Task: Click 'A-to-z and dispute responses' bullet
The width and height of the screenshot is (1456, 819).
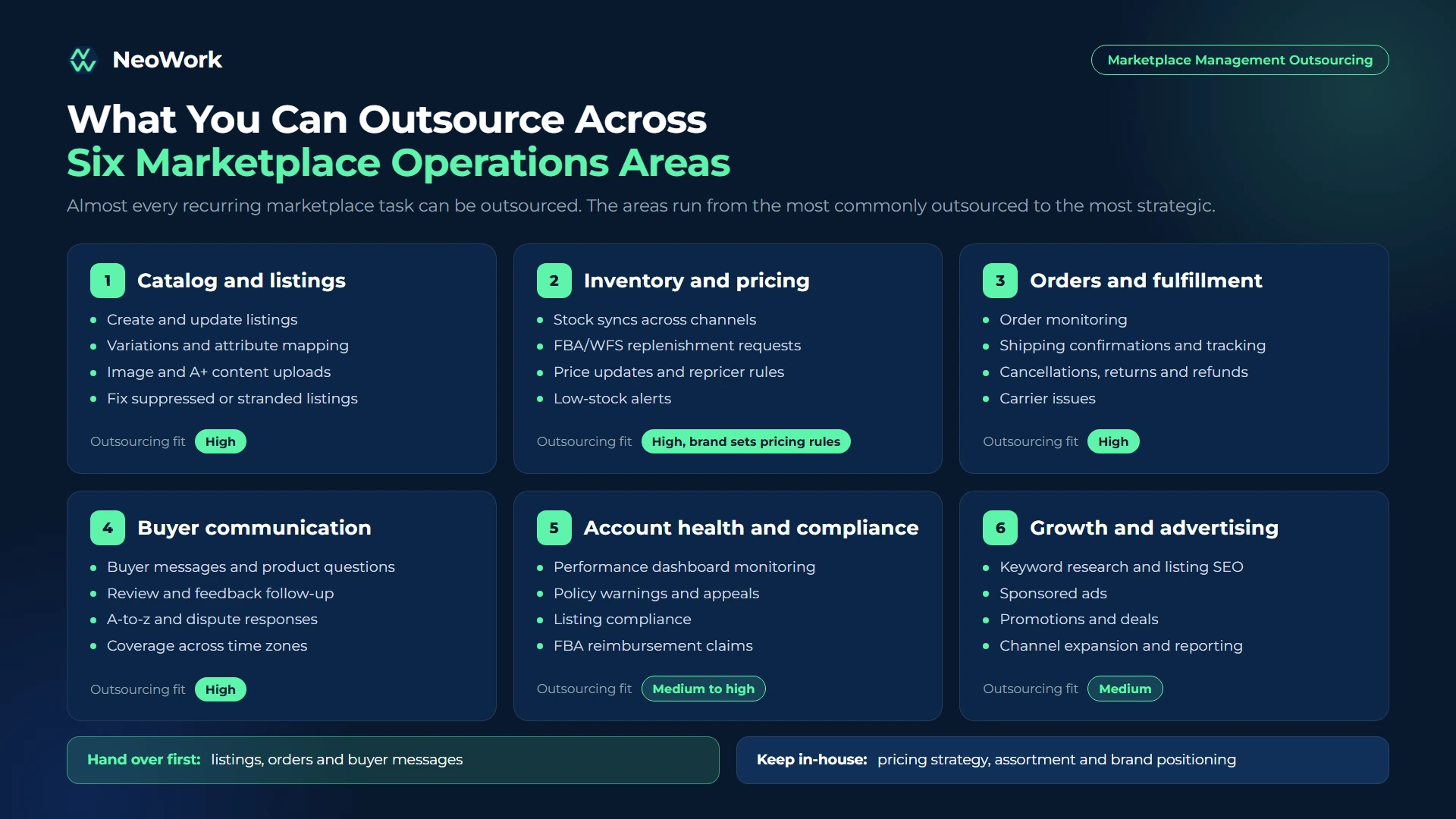Action: (x=212, y=620)
